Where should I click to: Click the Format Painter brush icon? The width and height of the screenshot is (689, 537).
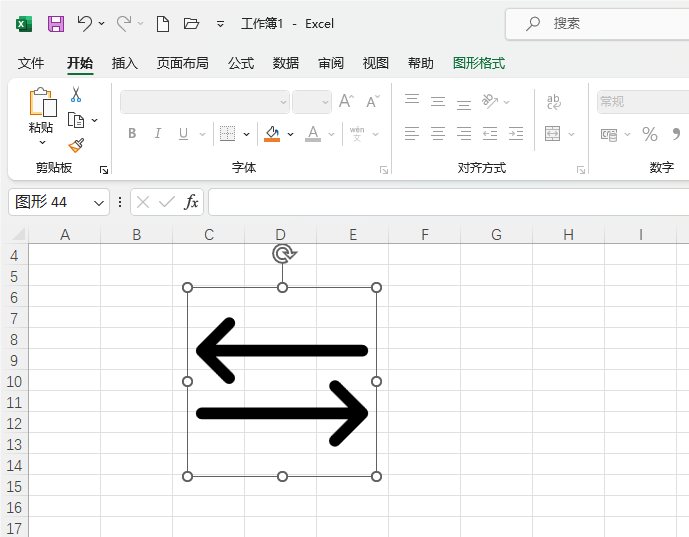76,145
